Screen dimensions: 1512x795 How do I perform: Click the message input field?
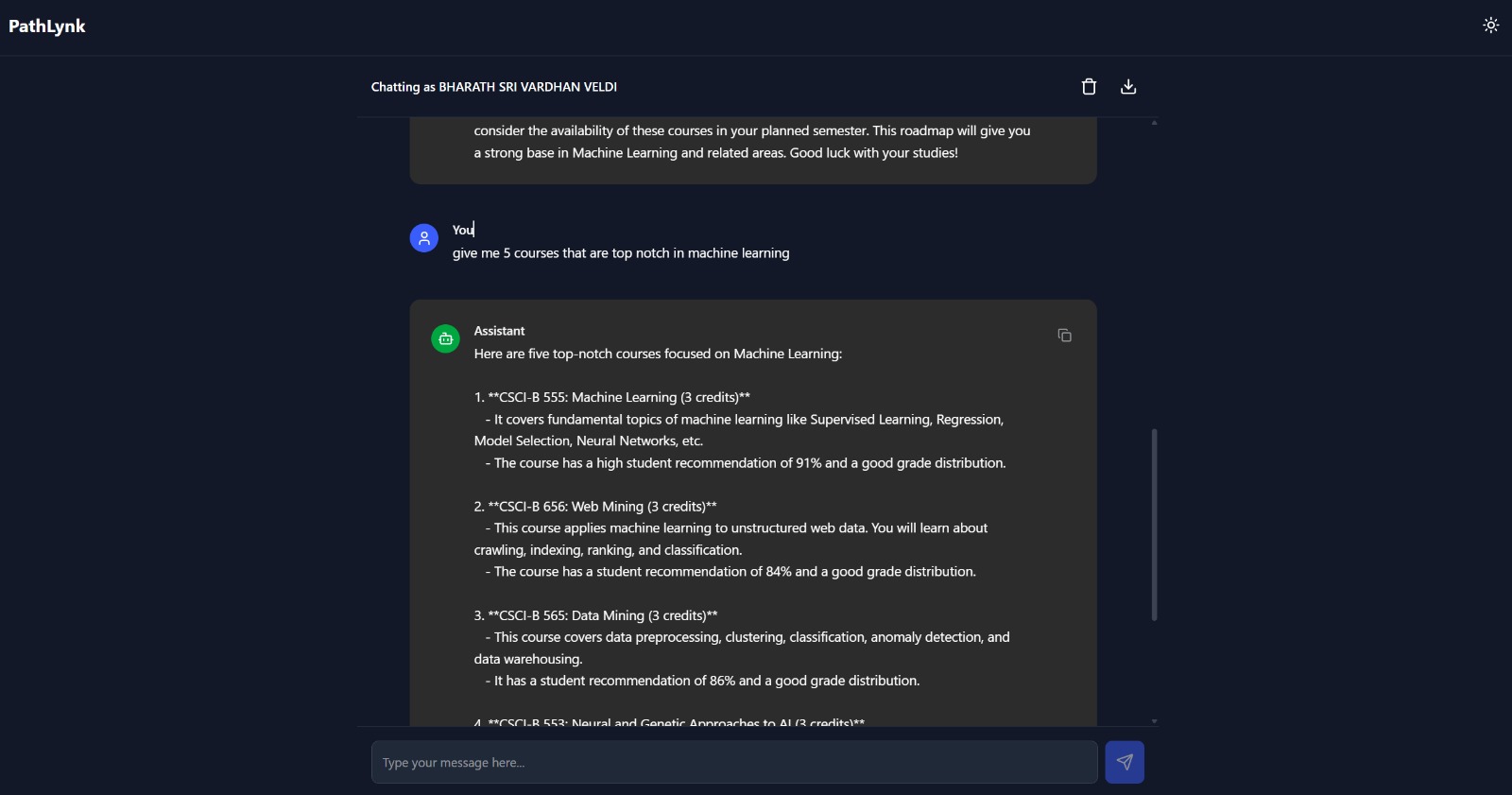pyautogui.click(x=734, y=761)
